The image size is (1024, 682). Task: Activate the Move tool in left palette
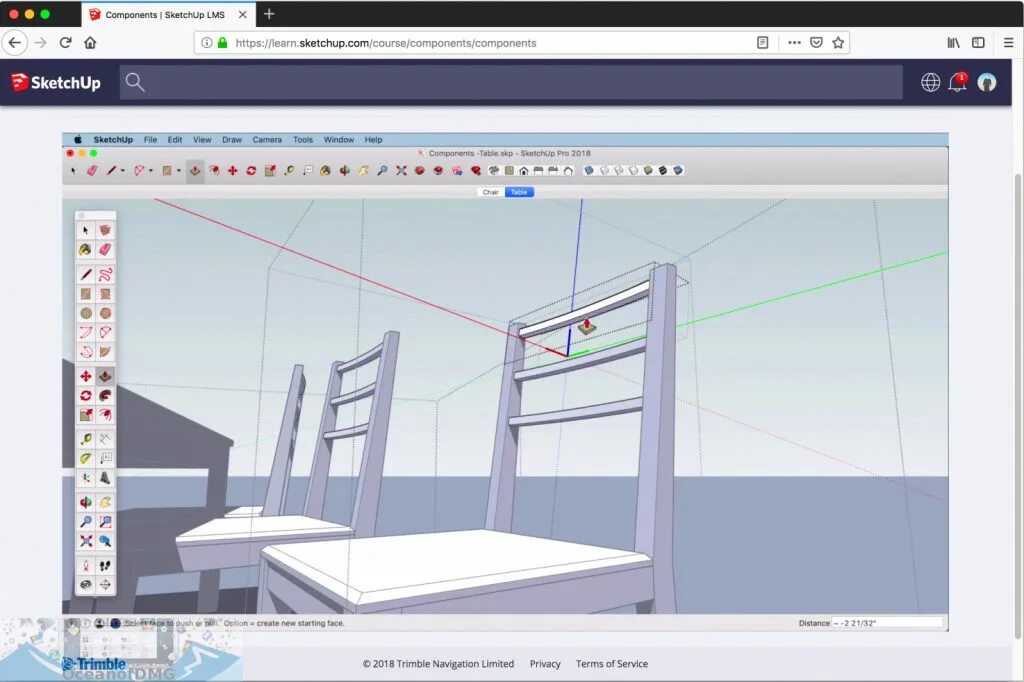coord(85,376)
